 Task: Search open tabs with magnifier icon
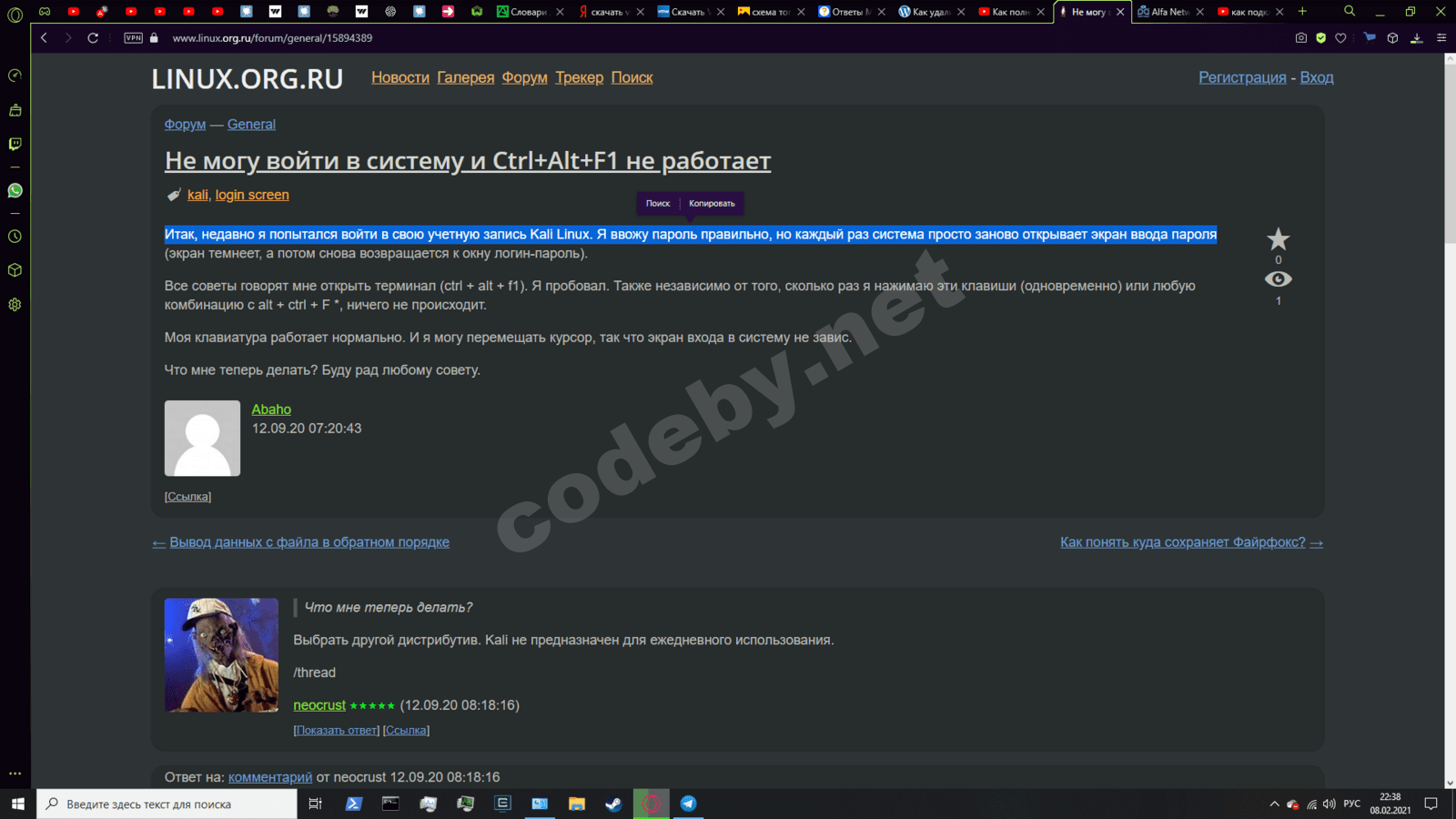(x=1350, y=12)
